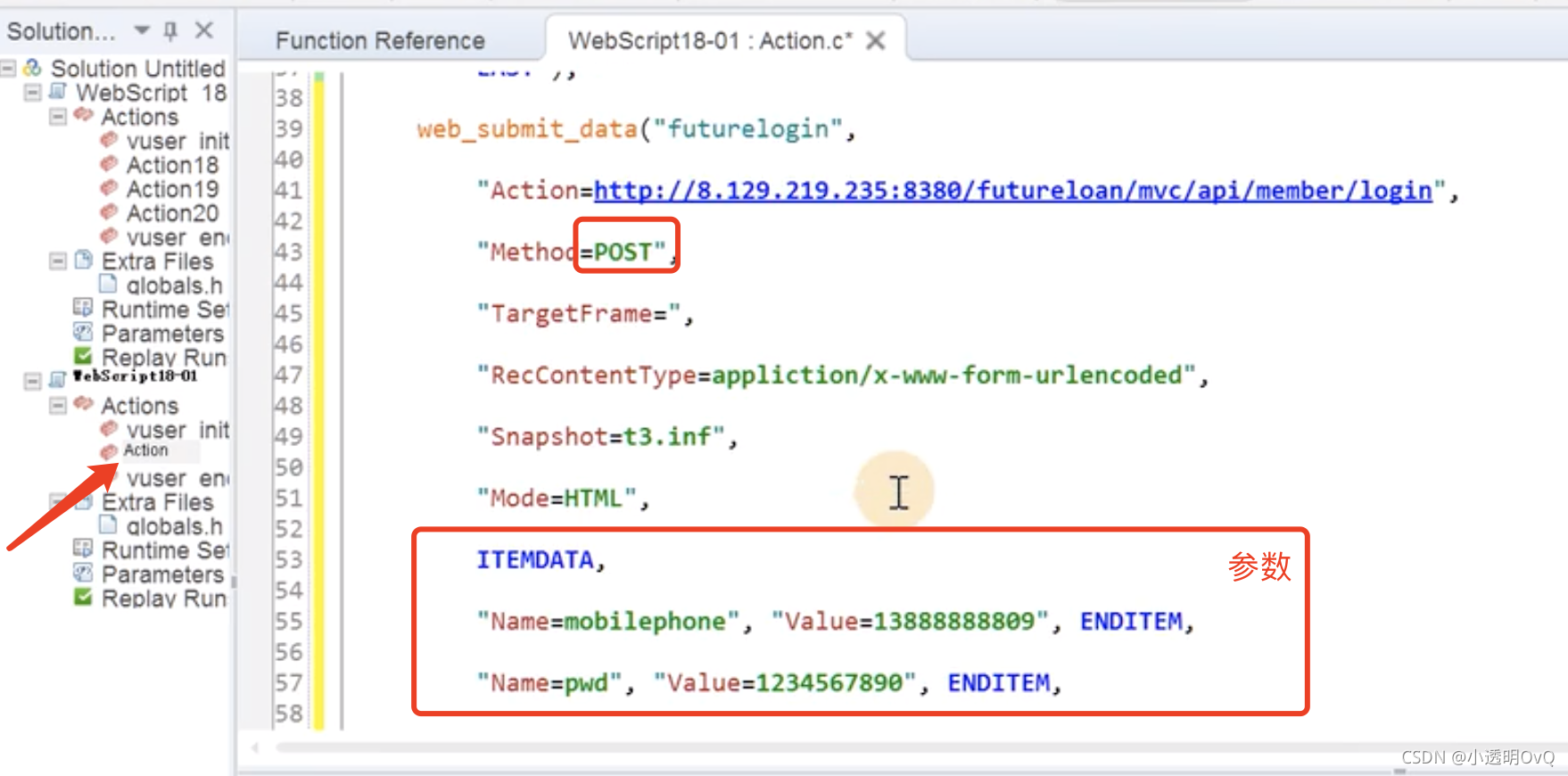Click the Actions folder icon under WebScript 18
The height and width of the screenshot is (776, 1568).
tap(84, 114)
